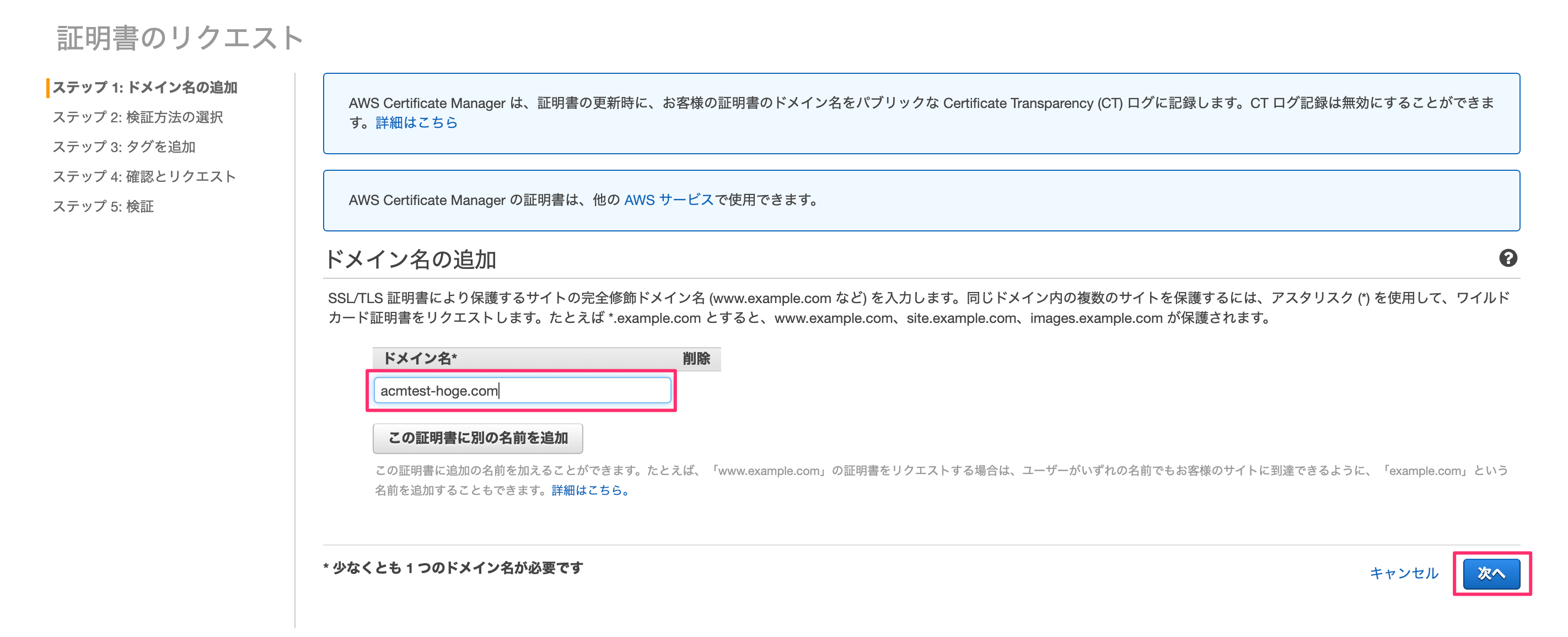Select ステップ 1: ドメイン名の追加 in sidebar
Viewport: 1568px width, 637px height.
(145, 87)
